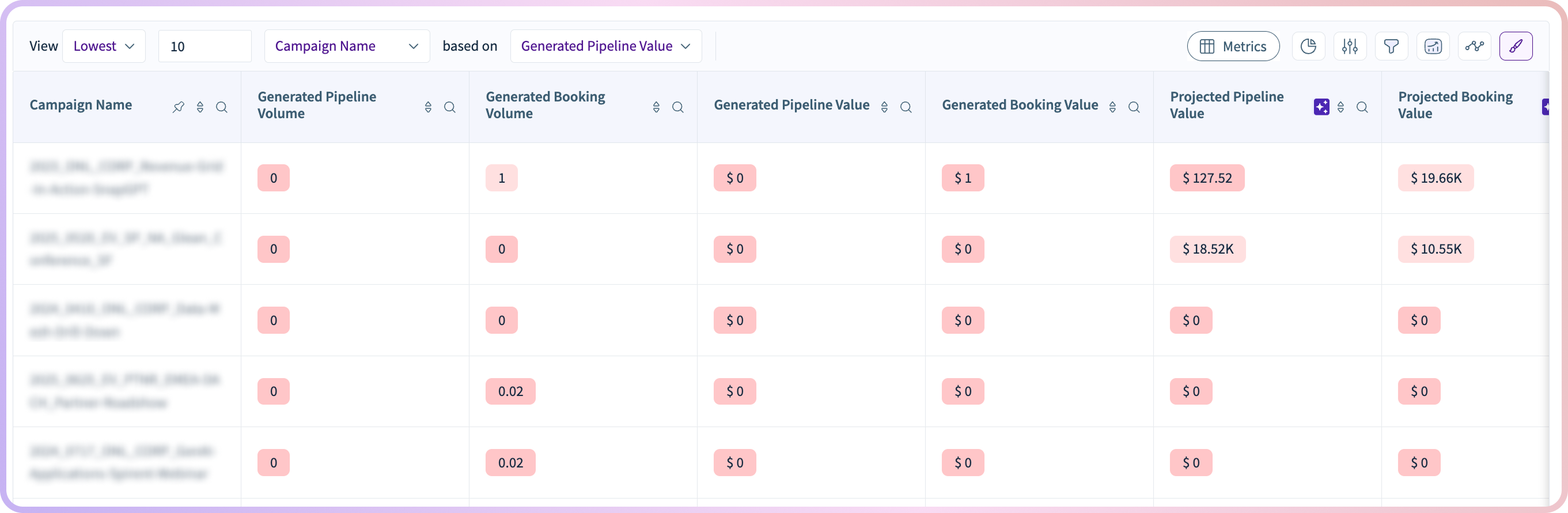
Task: Search within Campaign Name column
Action: click(222, 107)
